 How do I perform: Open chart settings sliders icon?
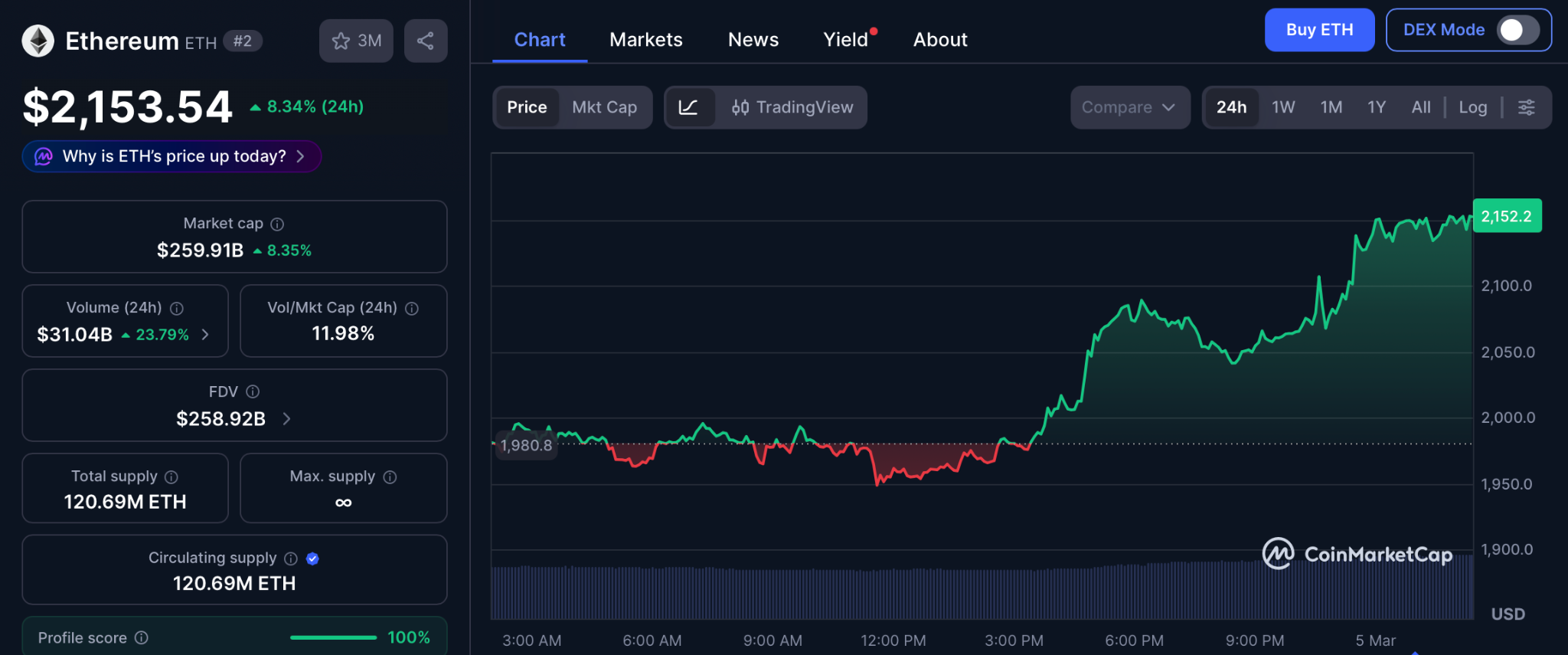click(x=1526, y=107)
